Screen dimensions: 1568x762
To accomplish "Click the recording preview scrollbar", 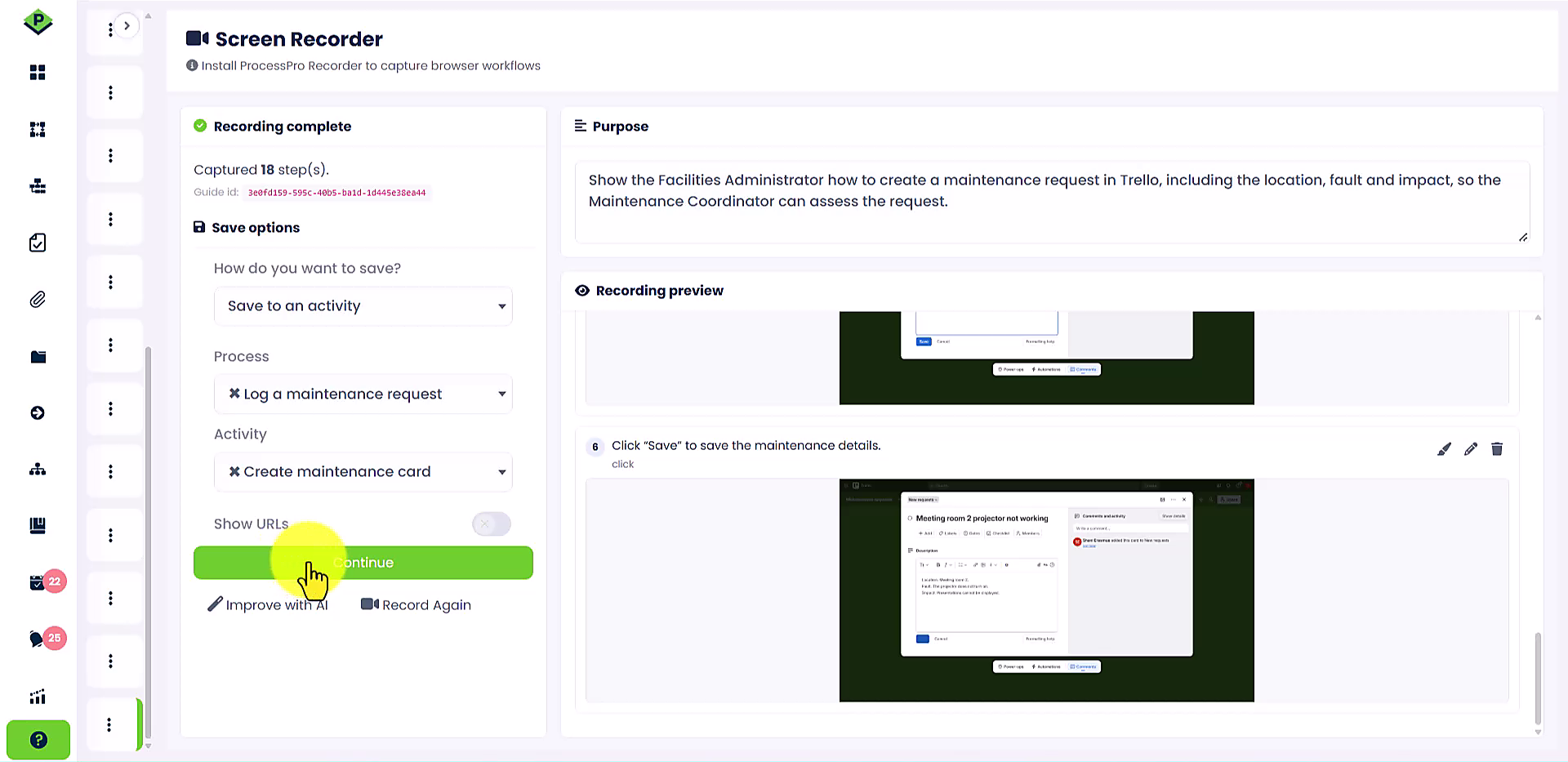I will [1538, 678].
